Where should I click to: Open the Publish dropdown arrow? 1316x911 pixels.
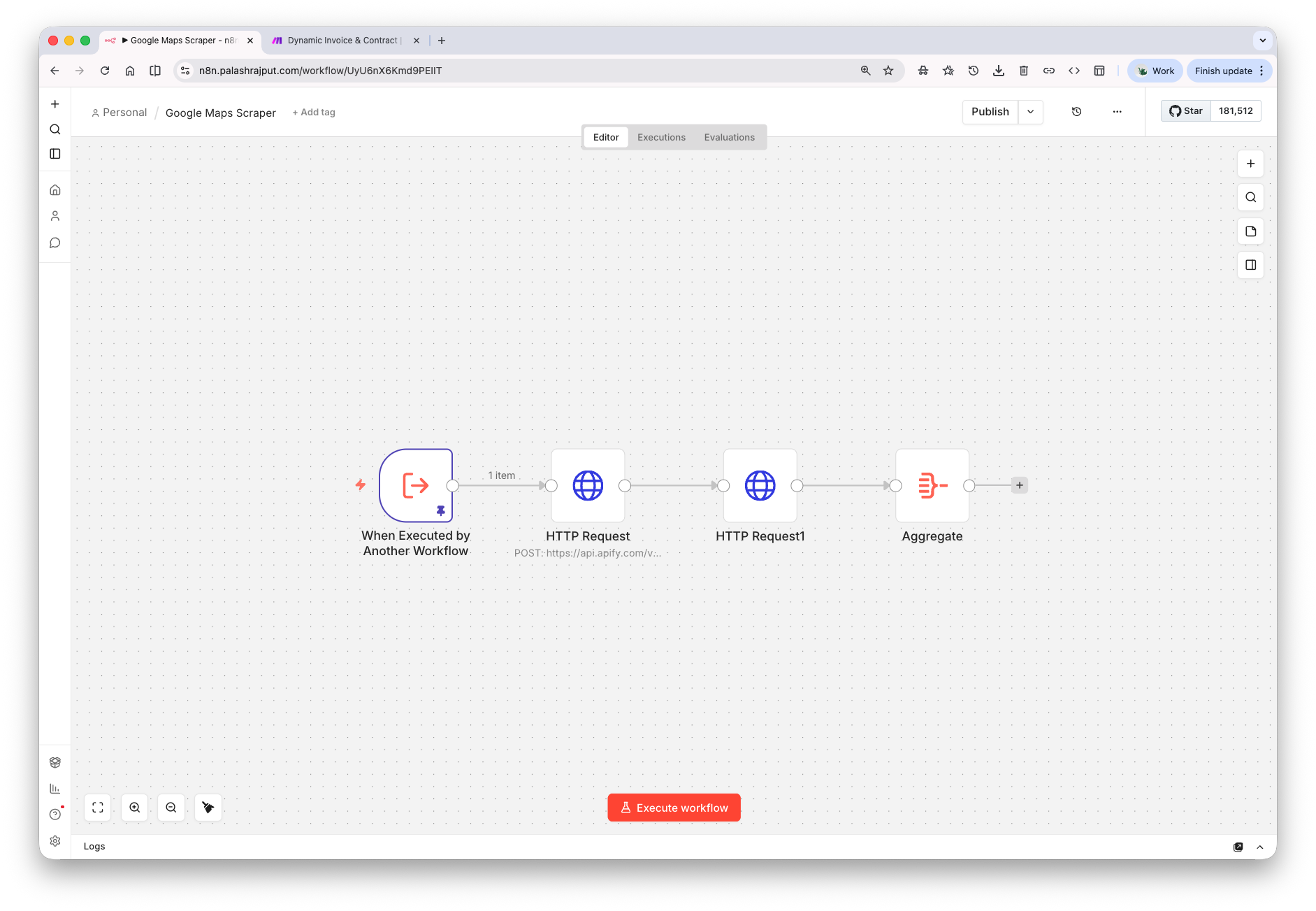click(1030, 112)
